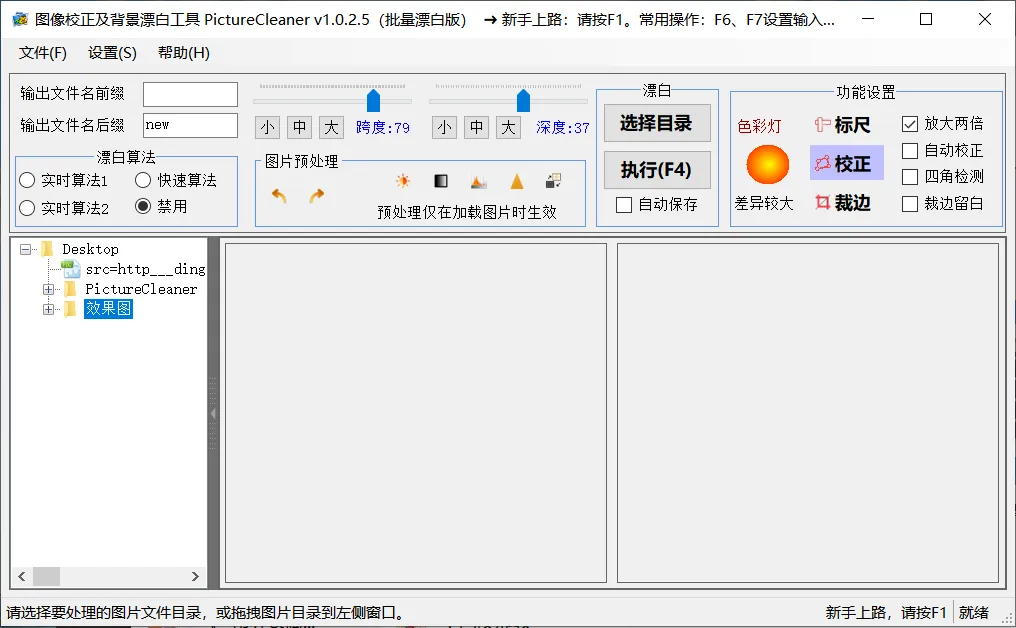This screenshot has width=1016, height=628.
Task: Toggle the 自动保存 checkbox
Action: pos(624,205)
